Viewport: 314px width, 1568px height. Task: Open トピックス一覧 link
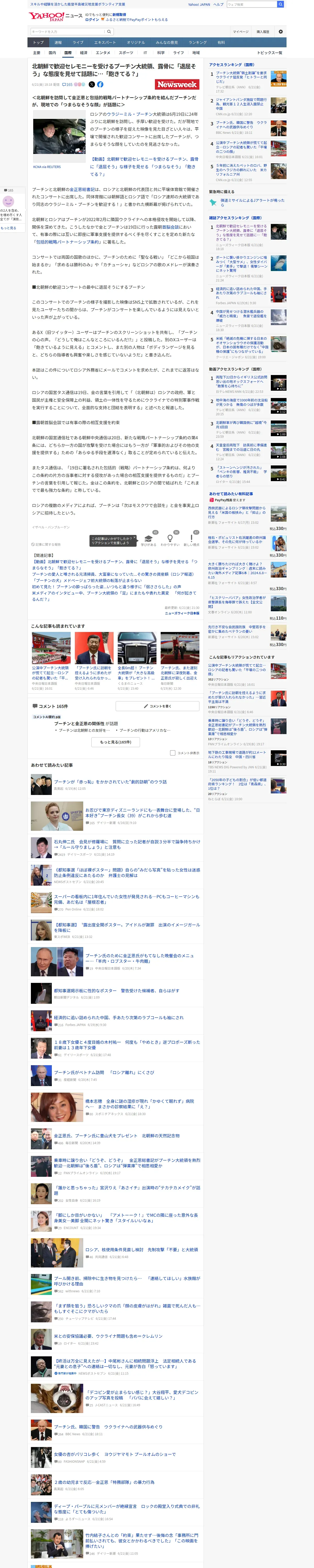point(270,53)
